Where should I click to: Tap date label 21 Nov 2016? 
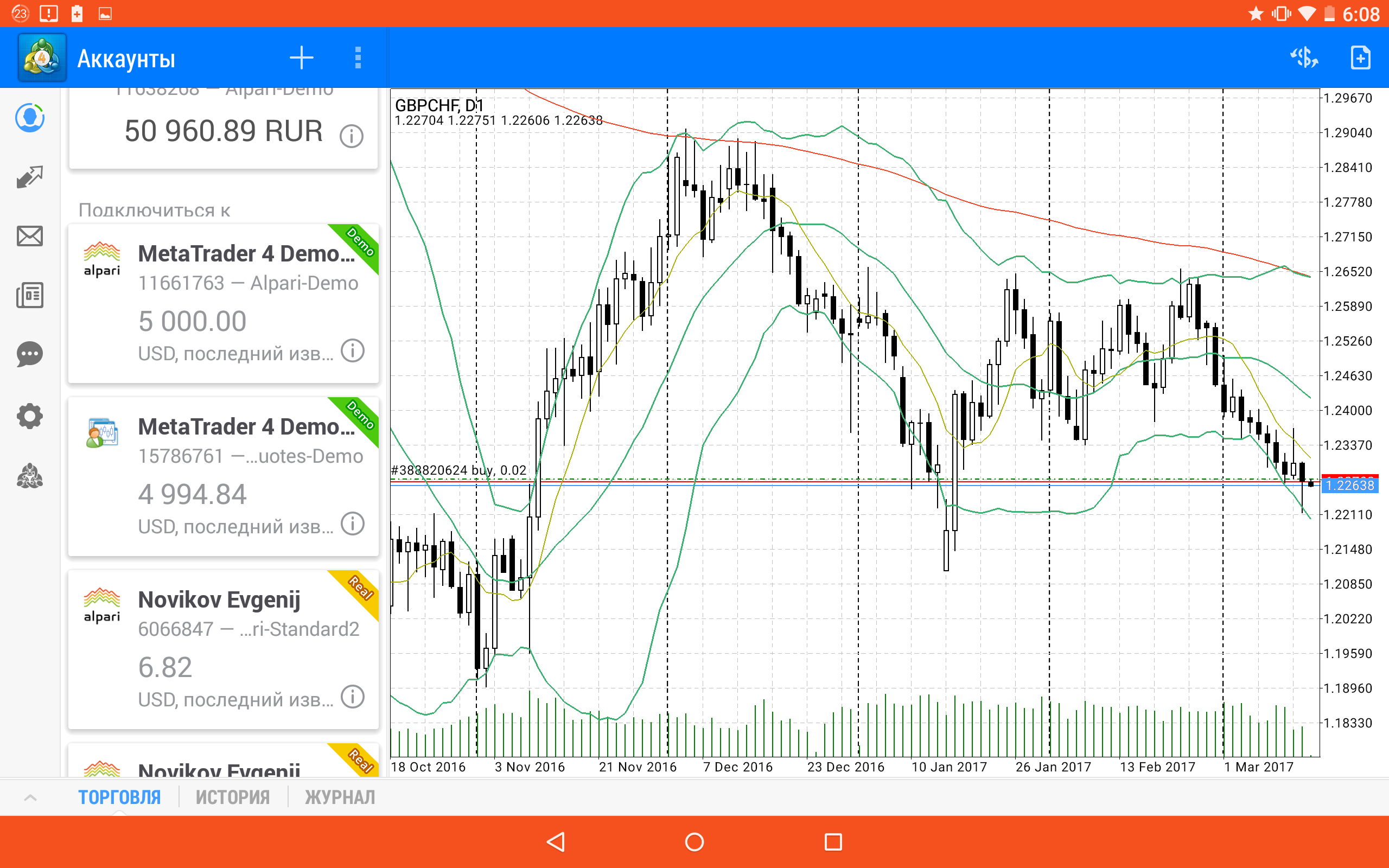click(x=638, y=767)
